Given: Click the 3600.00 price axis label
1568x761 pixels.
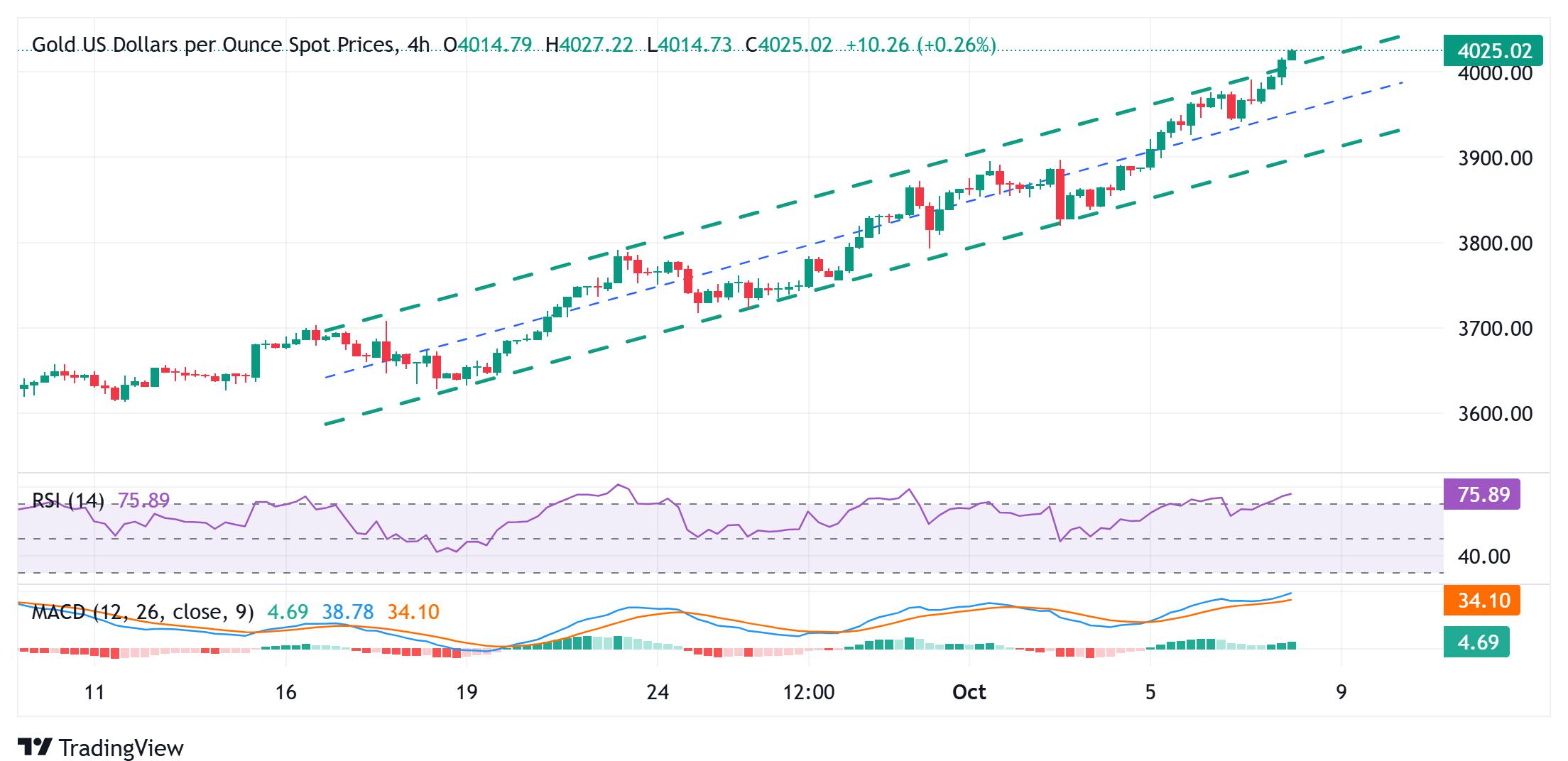Looking at the screenshot, I should [x=1495, y=413].
